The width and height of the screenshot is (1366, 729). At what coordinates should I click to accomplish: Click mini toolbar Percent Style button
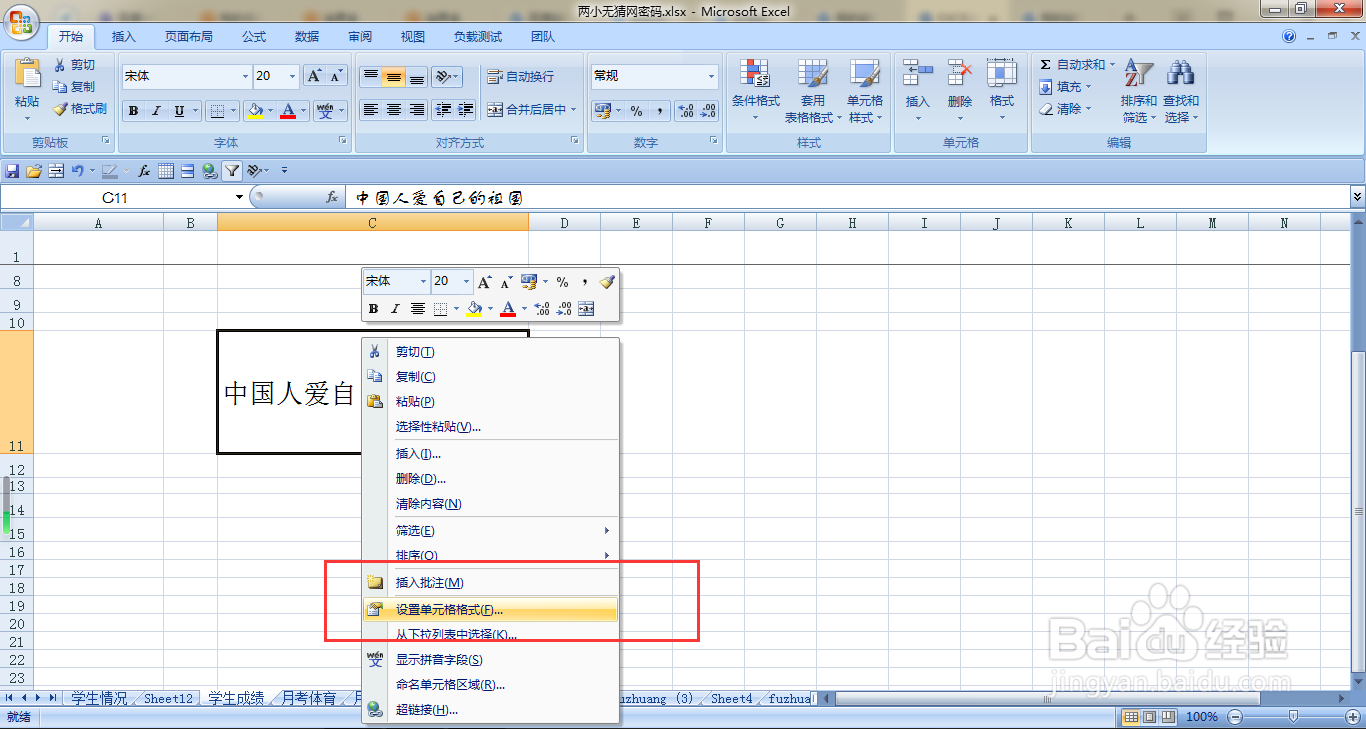click(562, 282)
